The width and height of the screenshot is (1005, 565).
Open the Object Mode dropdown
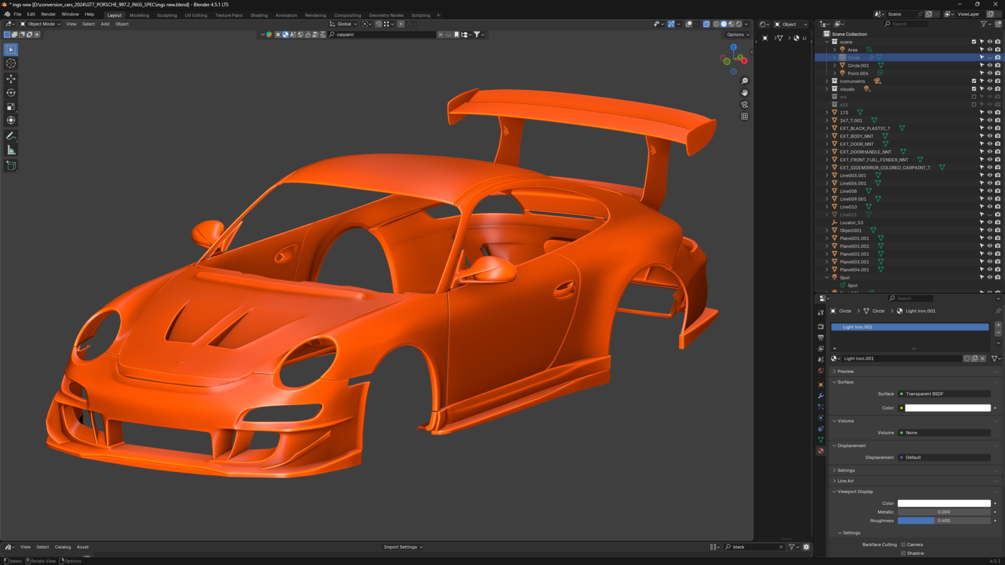tap(42, 24)
